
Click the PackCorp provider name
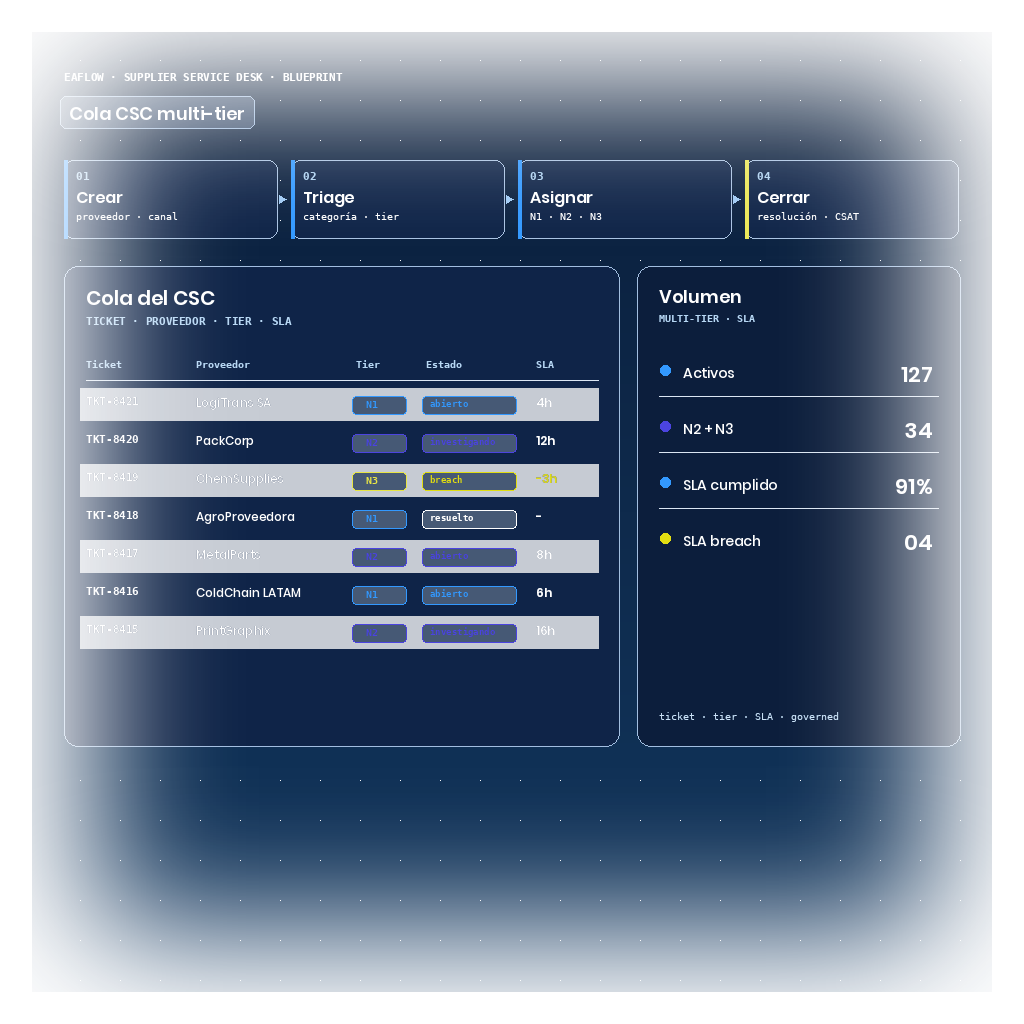tap(225, 441)
